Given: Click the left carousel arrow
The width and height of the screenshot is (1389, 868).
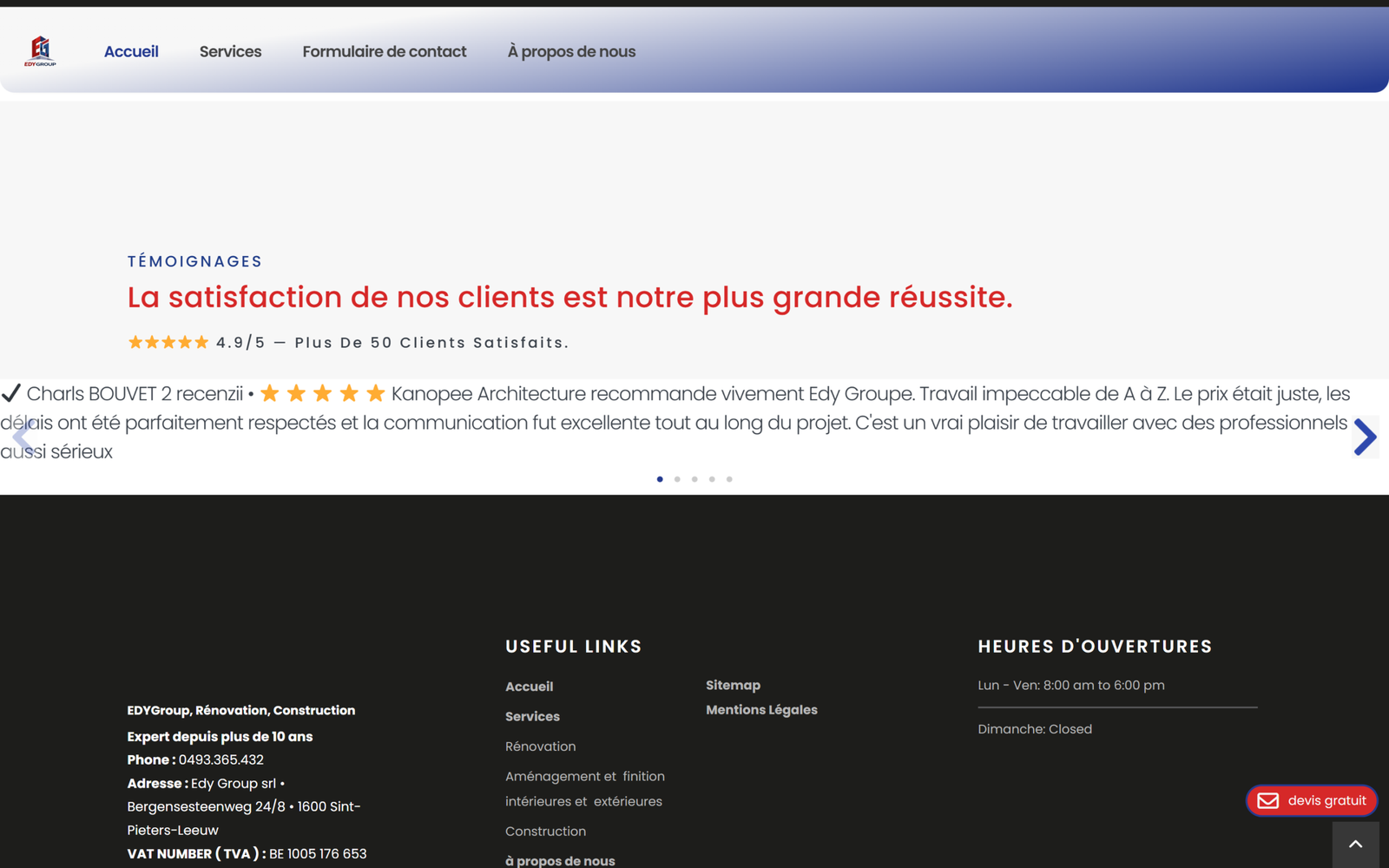Looking at the screenshot, I should coord(22,437).
